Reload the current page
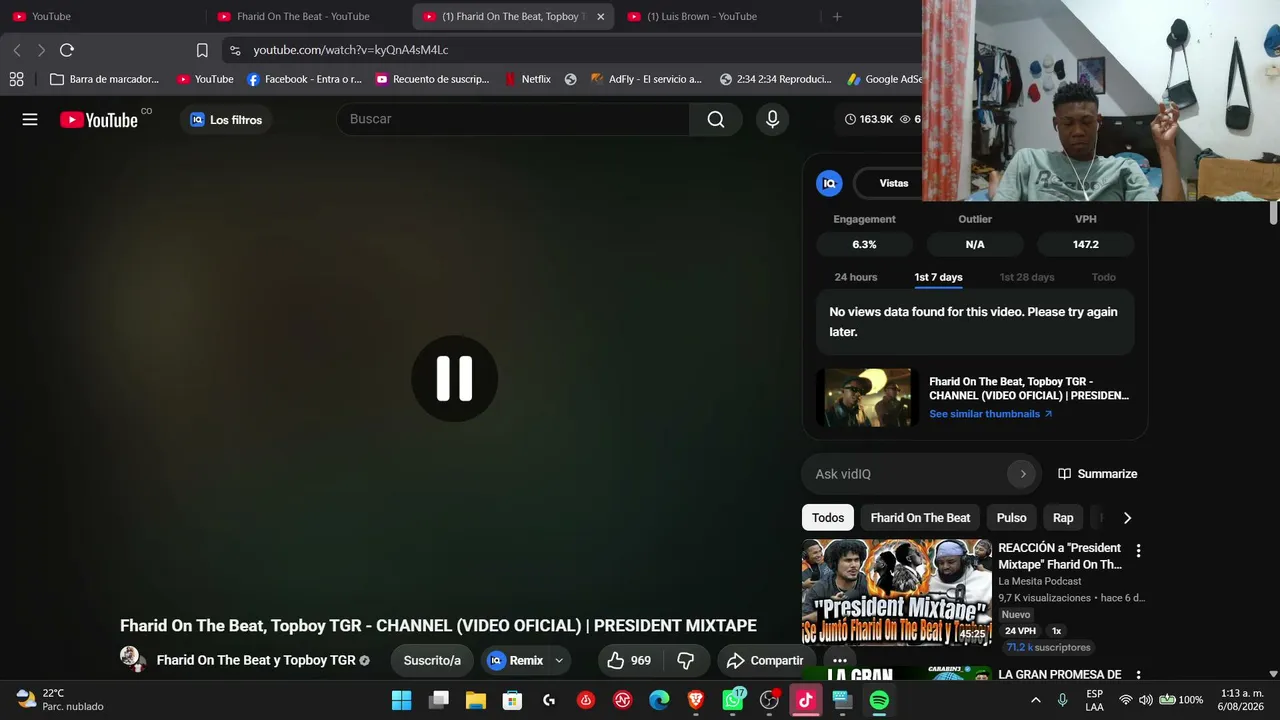This screenshot has height=720, width=1280. point(67,50)
